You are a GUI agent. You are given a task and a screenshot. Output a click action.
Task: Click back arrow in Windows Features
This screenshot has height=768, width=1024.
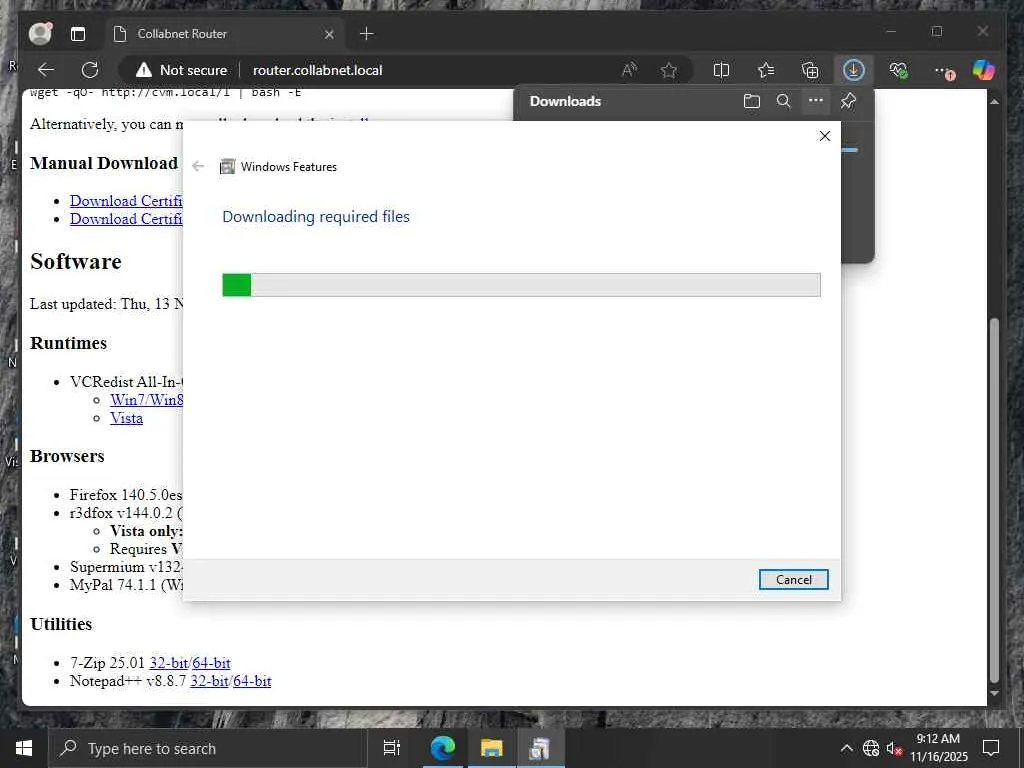point(199,167)
